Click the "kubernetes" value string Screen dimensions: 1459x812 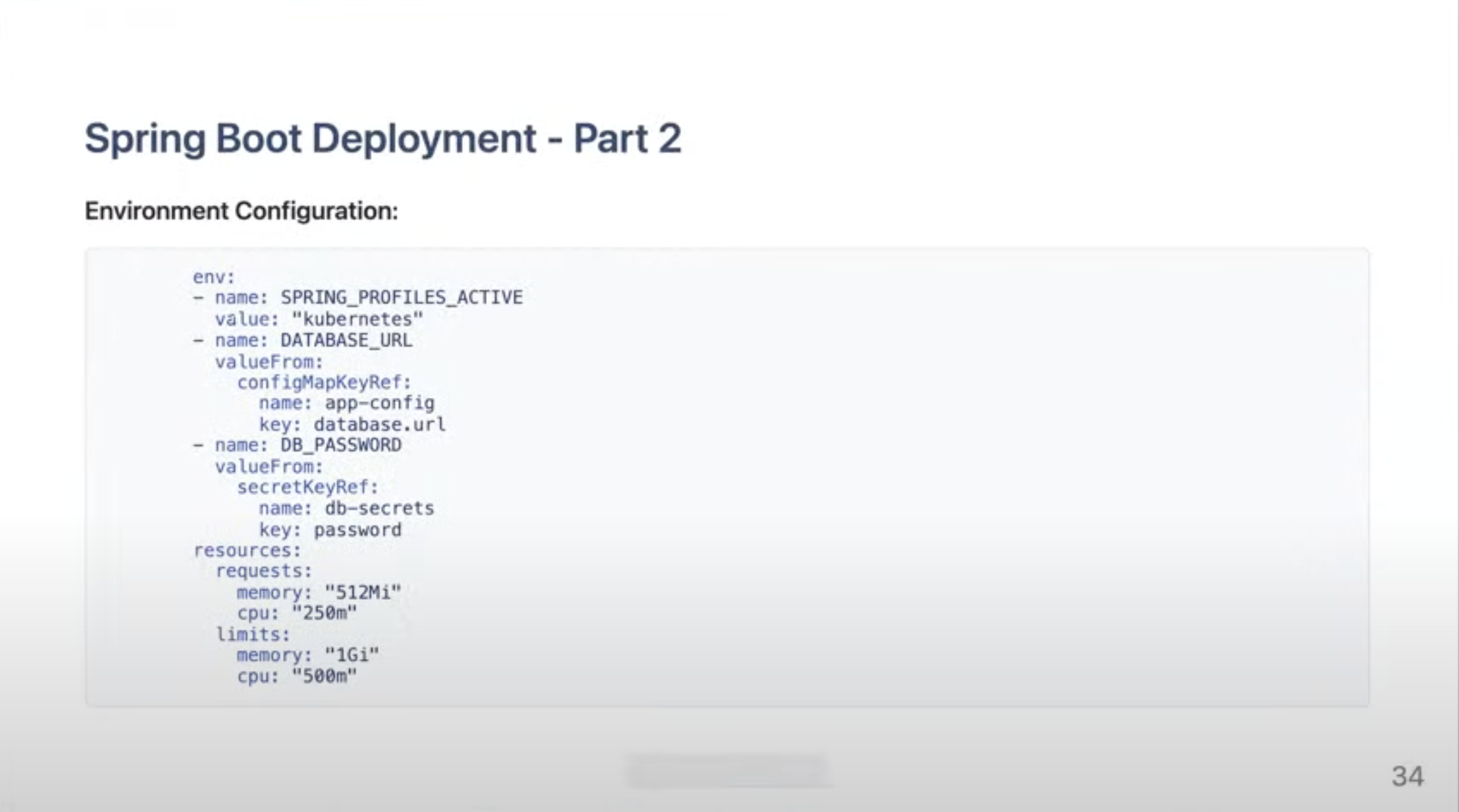[x=357, y=319]
